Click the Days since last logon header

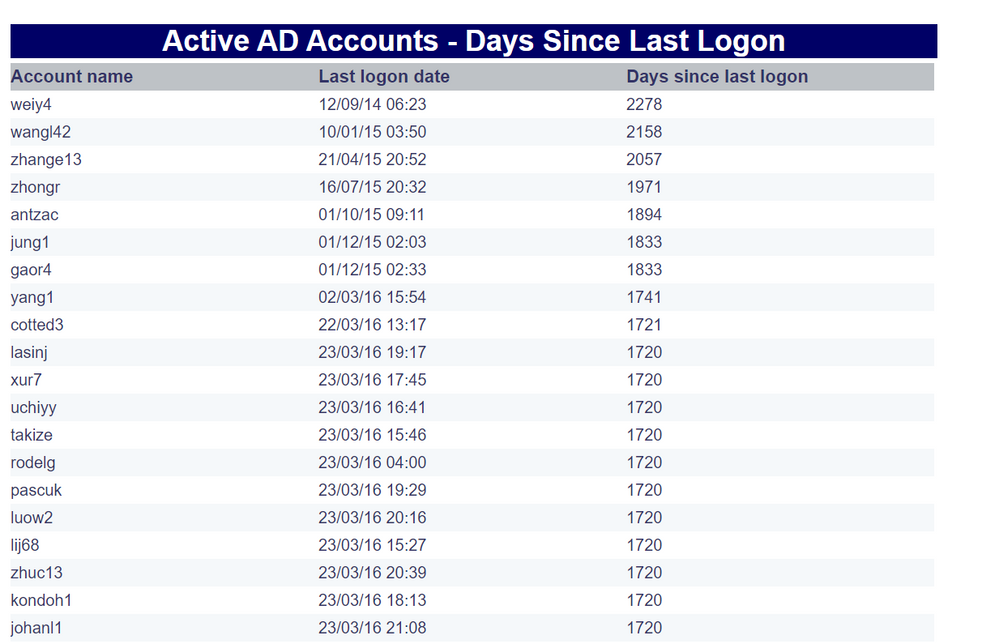point(717,76)
